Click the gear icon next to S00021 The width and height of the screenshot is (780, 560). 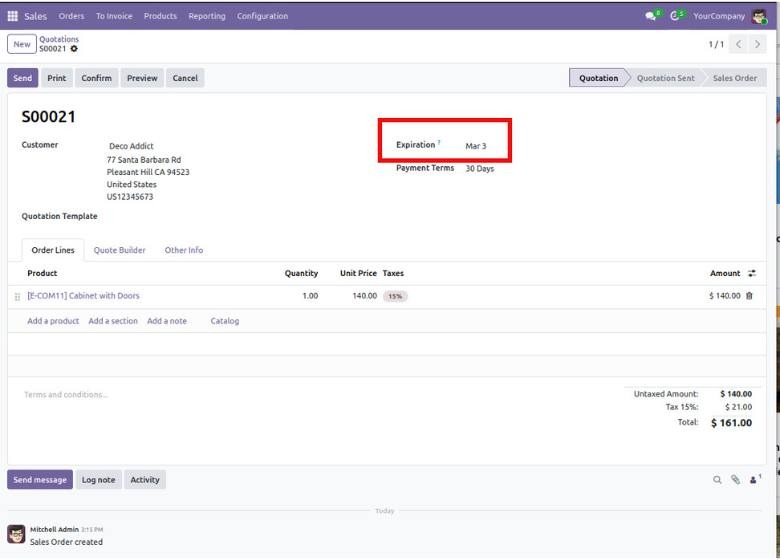click(x=74, y=49)
